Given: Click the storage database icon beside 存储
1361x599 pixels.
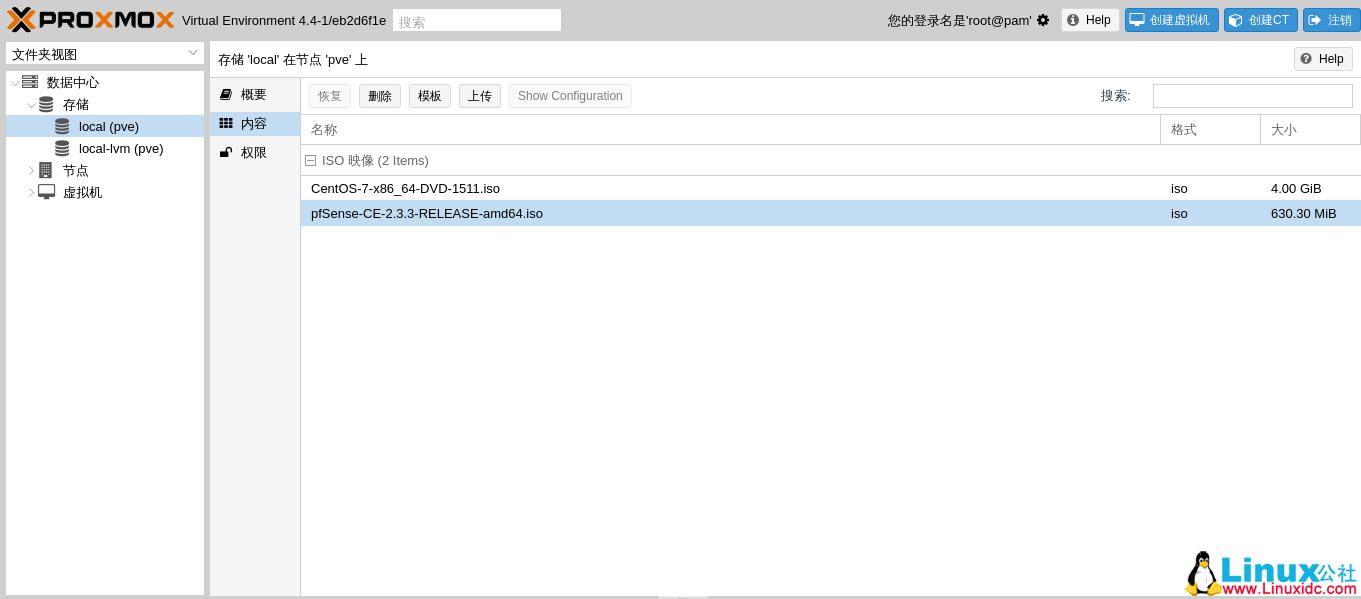Looking at the screenshot, I should point(46,104).
